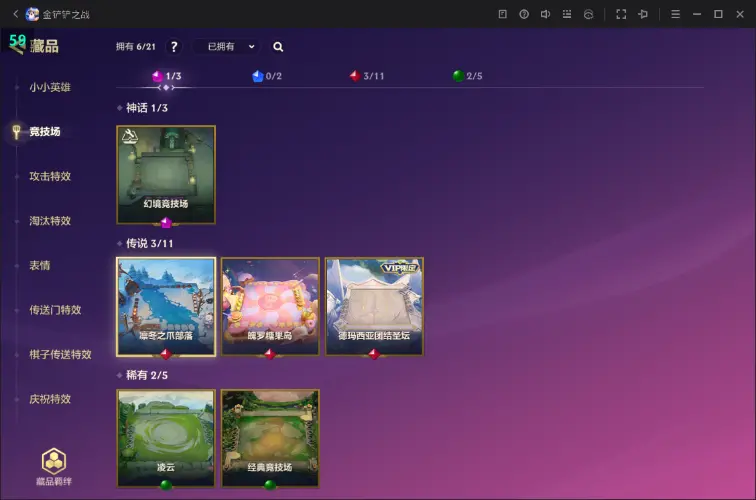Image resolution: width=756 pixels, height=500 pixels.
Task: Select the pink gem 1/3 tab
Action: coord(166,76)
